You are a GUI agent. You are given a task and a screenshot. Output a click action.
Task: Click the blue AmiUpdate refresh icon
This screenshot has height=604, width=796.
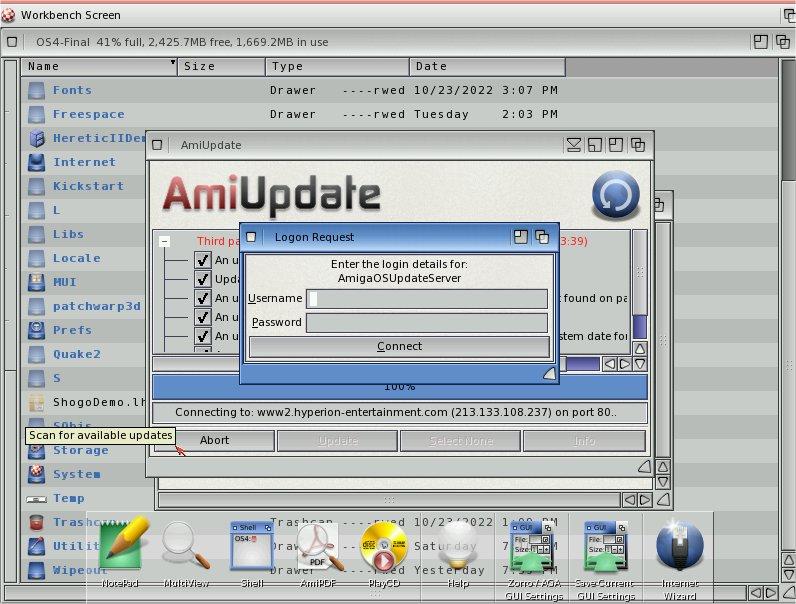(x=615, y=195)
